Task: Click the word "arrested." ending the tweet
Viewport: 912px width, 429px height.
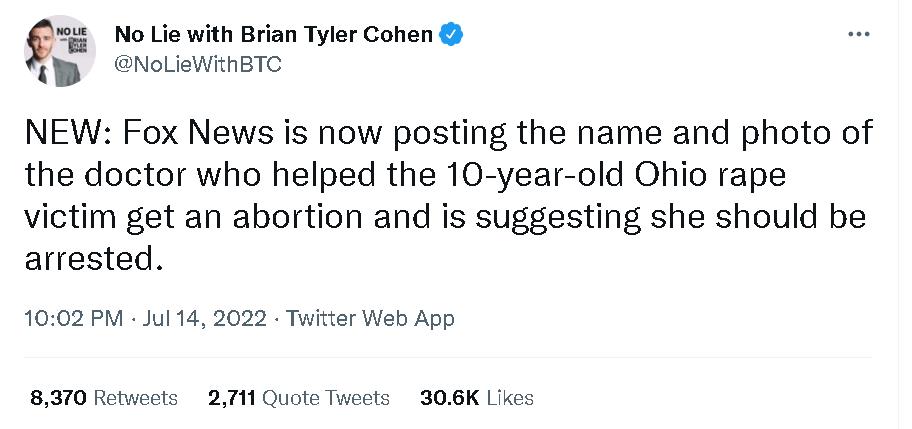Action: 90,259
